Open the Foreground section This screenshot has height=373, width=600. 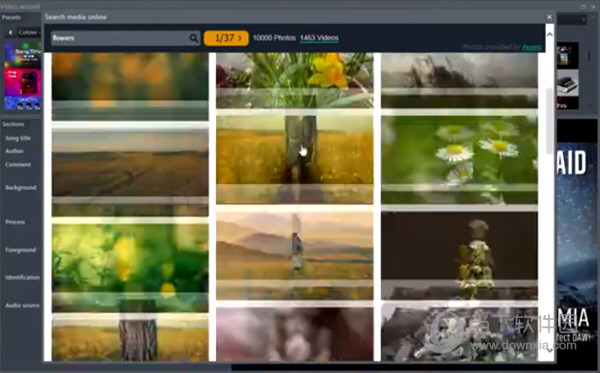[x=21, y=250]
